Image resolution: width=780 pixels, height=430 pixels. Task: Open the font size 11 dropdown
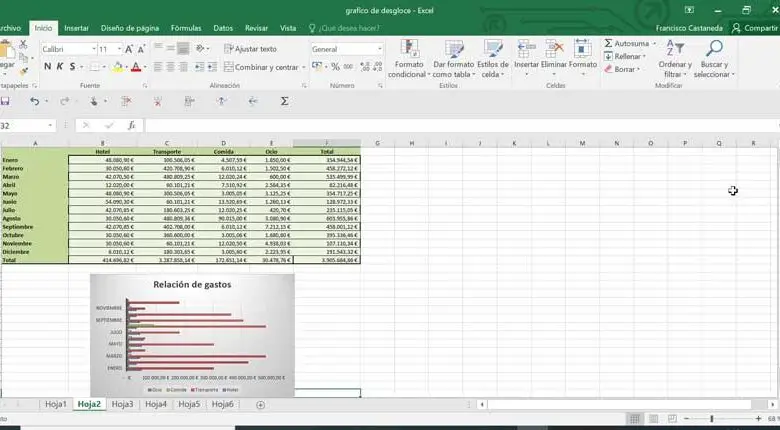point(119,49)
